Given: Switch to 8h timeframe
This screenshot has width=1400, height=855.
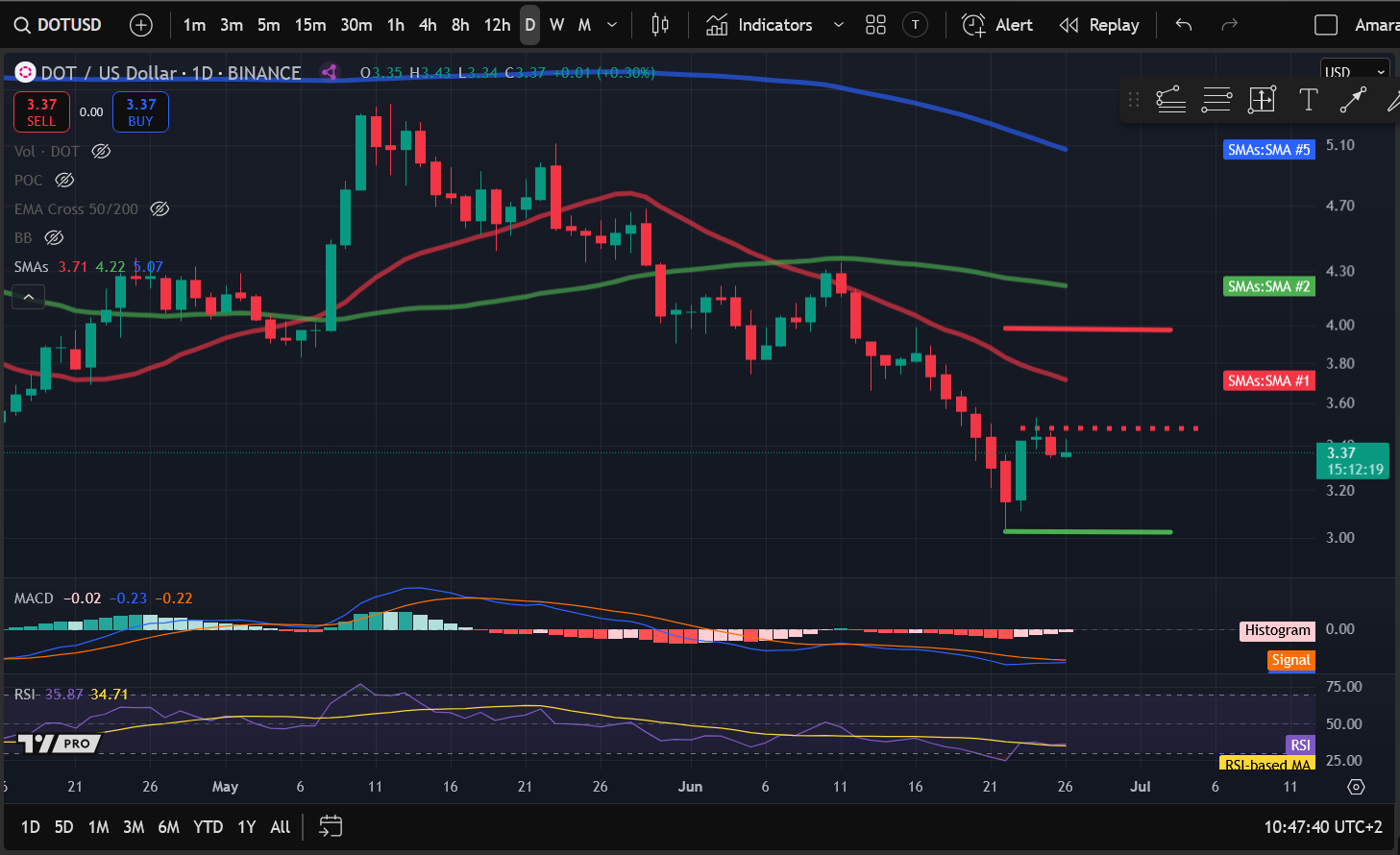Looking at the screenshot, I should click(460, 25).
